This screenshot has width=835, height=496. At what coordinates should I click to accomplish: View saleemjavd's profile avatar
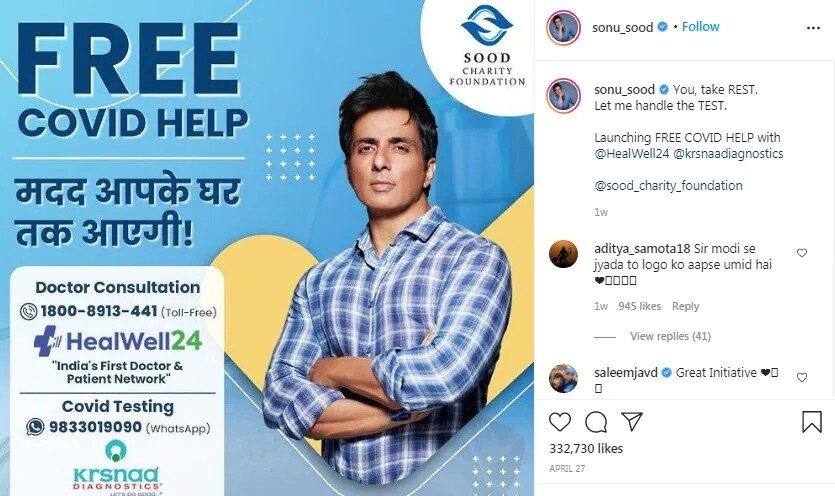563,378
